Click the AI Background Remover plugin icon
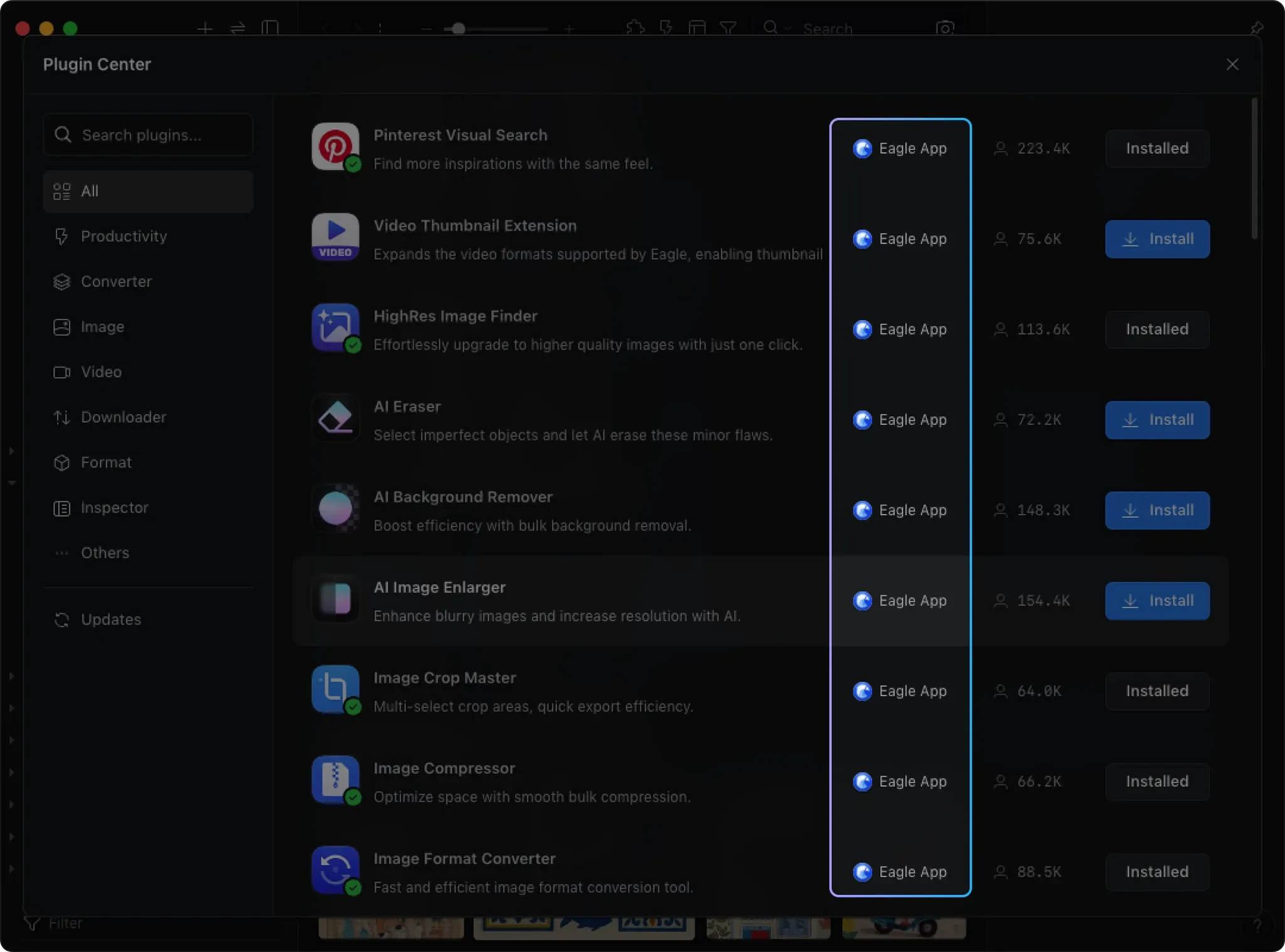This screenshot has height=952, width=1285. coord(335,508)
